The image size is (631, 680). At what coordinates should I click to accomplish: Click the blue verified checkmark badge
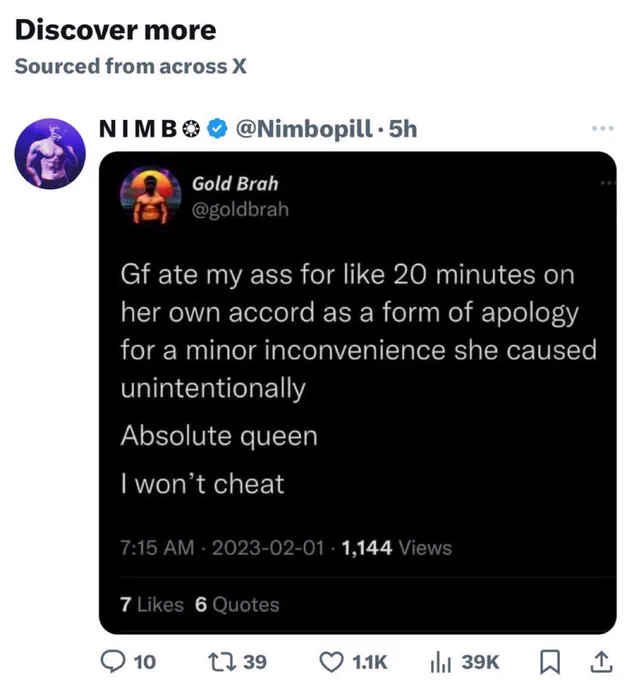[217, 128]
